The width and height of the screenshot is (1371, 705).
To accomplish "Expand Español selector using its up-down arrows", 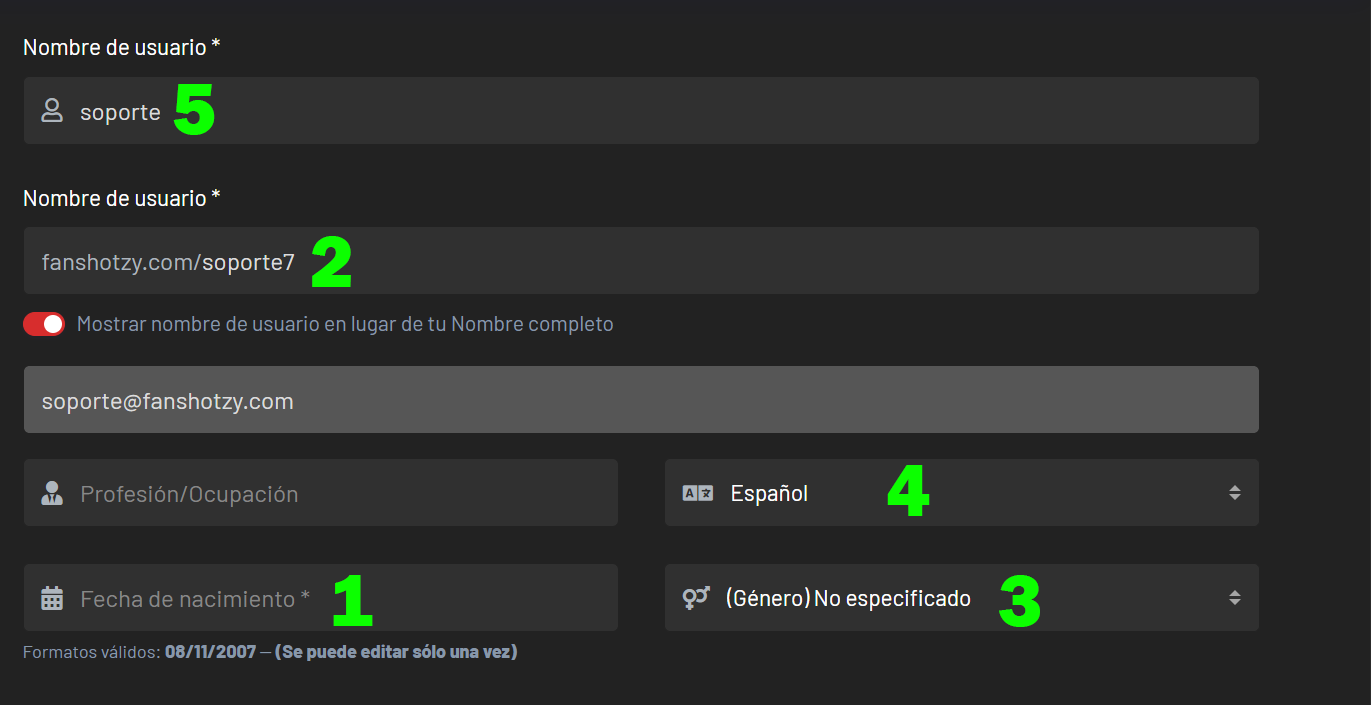I will 1235,493.
